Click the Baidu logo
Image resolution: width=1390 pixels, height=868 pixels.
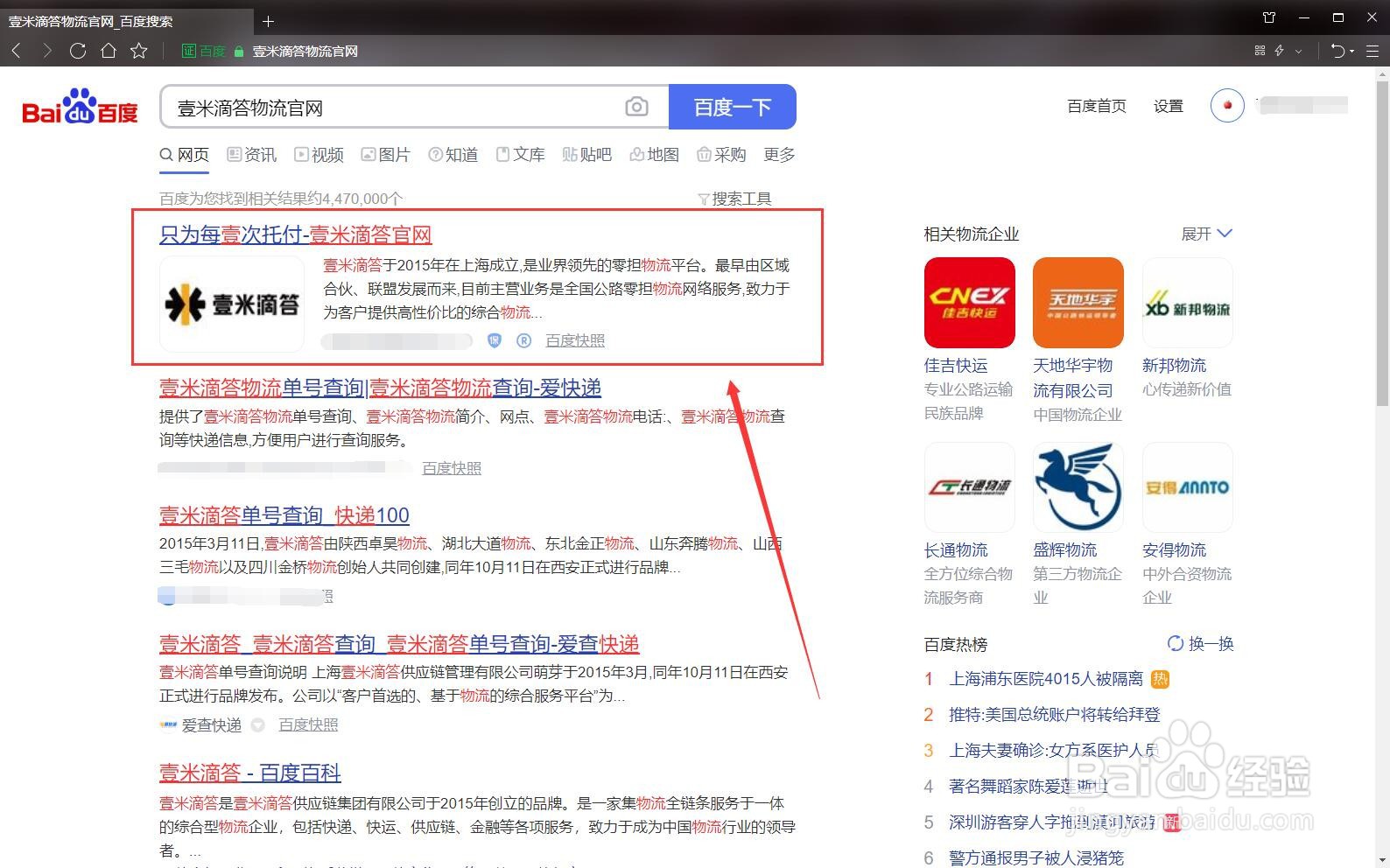pyautogui.click(x=80, y=107)
